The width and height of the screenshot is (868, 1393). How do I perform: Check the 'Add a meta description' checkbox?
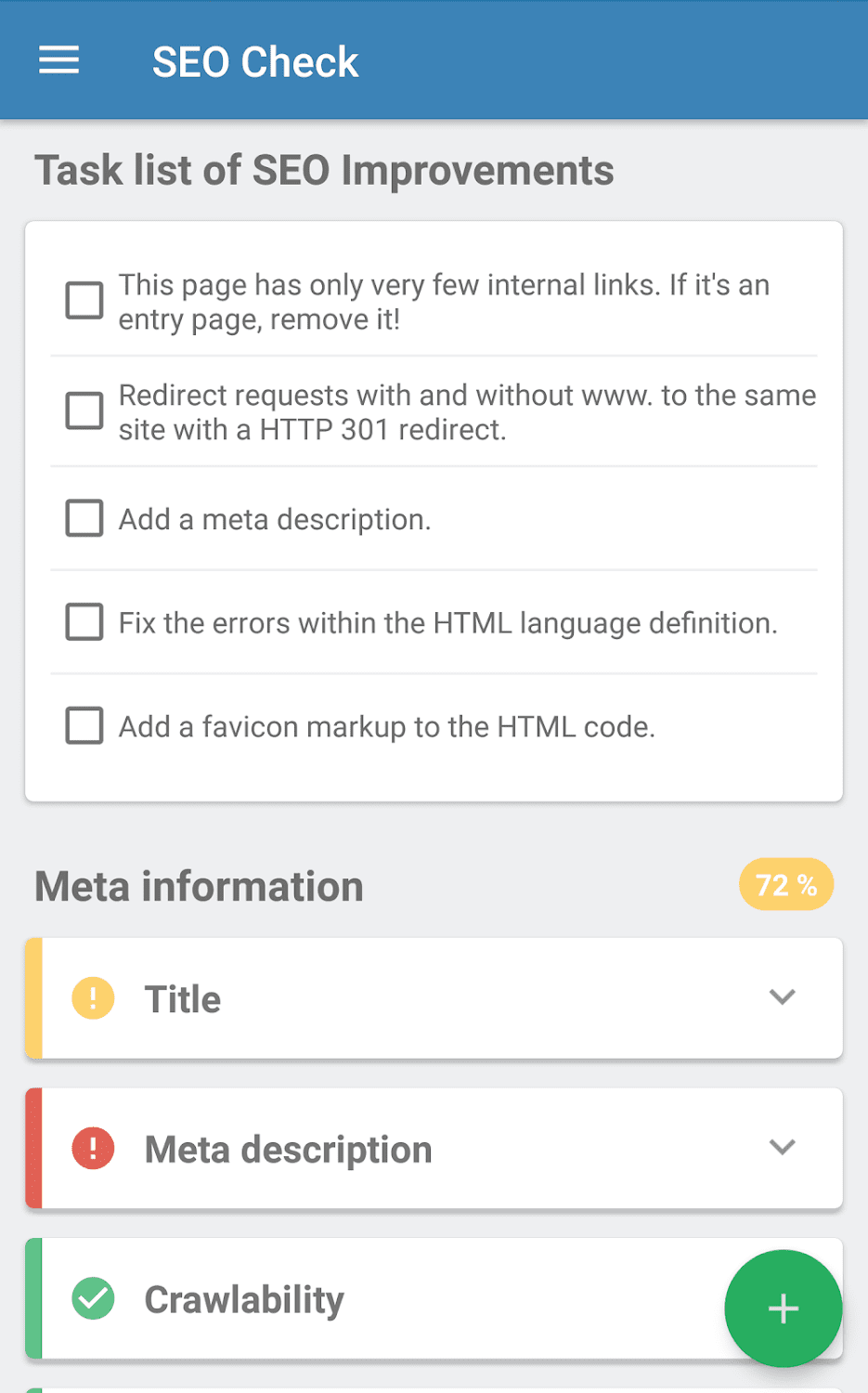click(84, 518)
